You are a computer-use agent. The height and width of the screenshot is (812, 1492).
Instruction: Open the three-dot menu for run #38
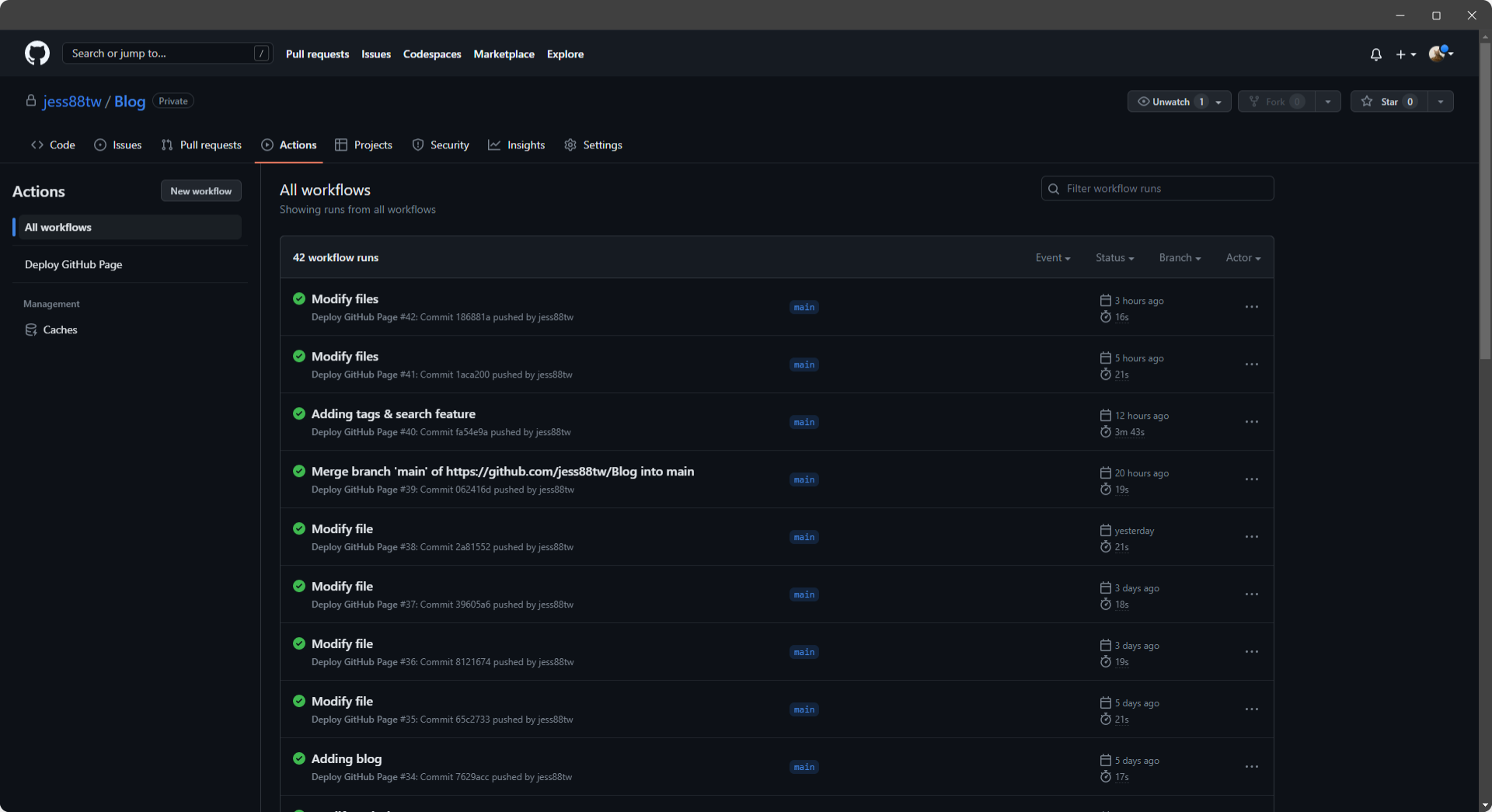(x=1252, y=537)
